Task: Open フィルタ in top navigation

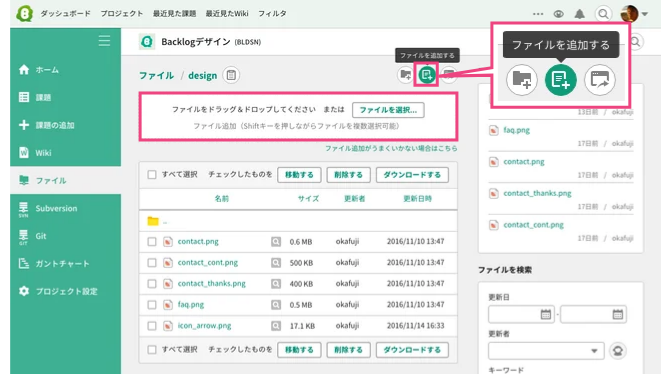Action: point(272,13)
